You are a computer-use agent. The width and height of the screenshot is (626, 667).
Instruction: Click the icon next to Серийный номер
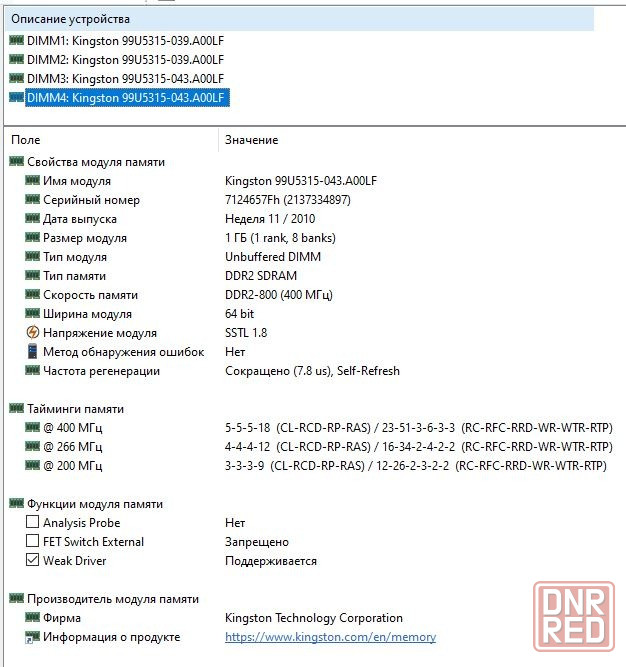[32, 199]
